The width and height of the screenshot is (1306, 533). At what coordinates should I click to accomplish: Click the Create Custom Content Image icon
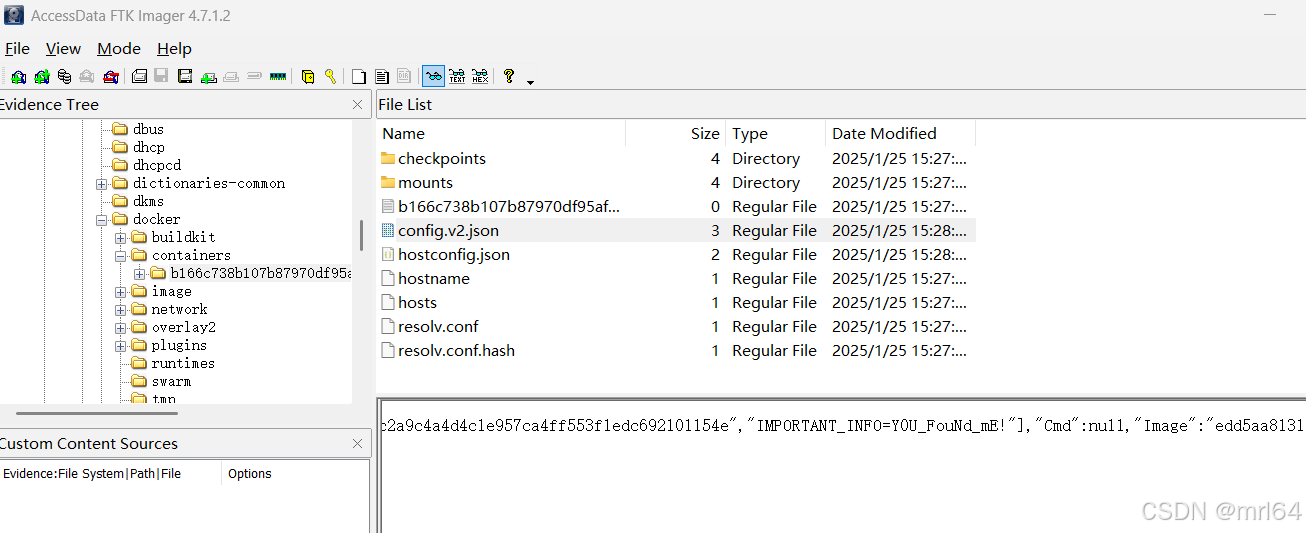click(x=231, y=76)
